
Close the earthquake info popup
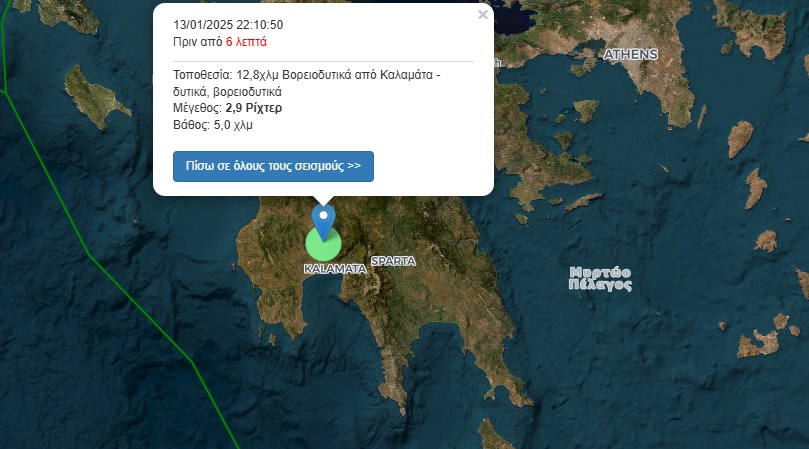pos(483,14)
